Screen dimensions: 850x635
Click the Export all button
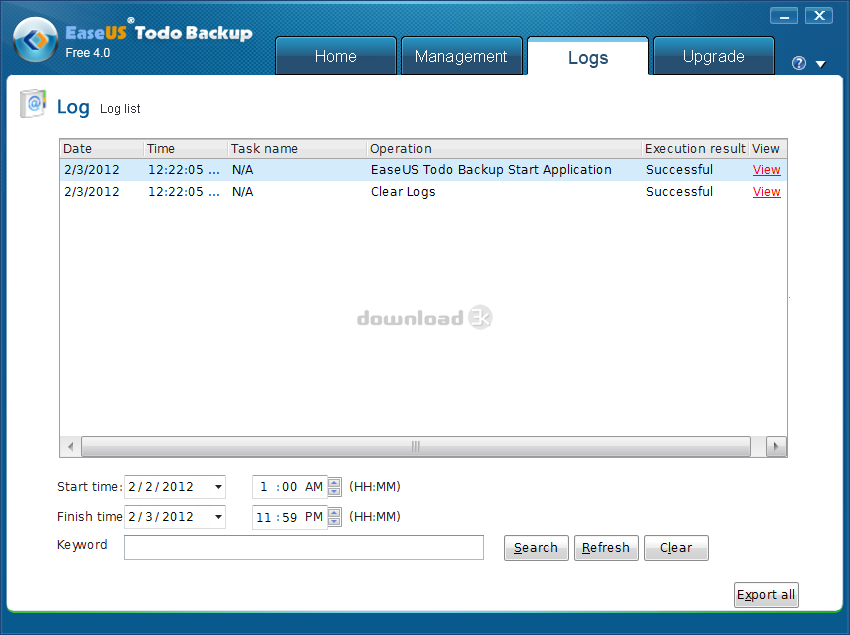coord(766,594)
